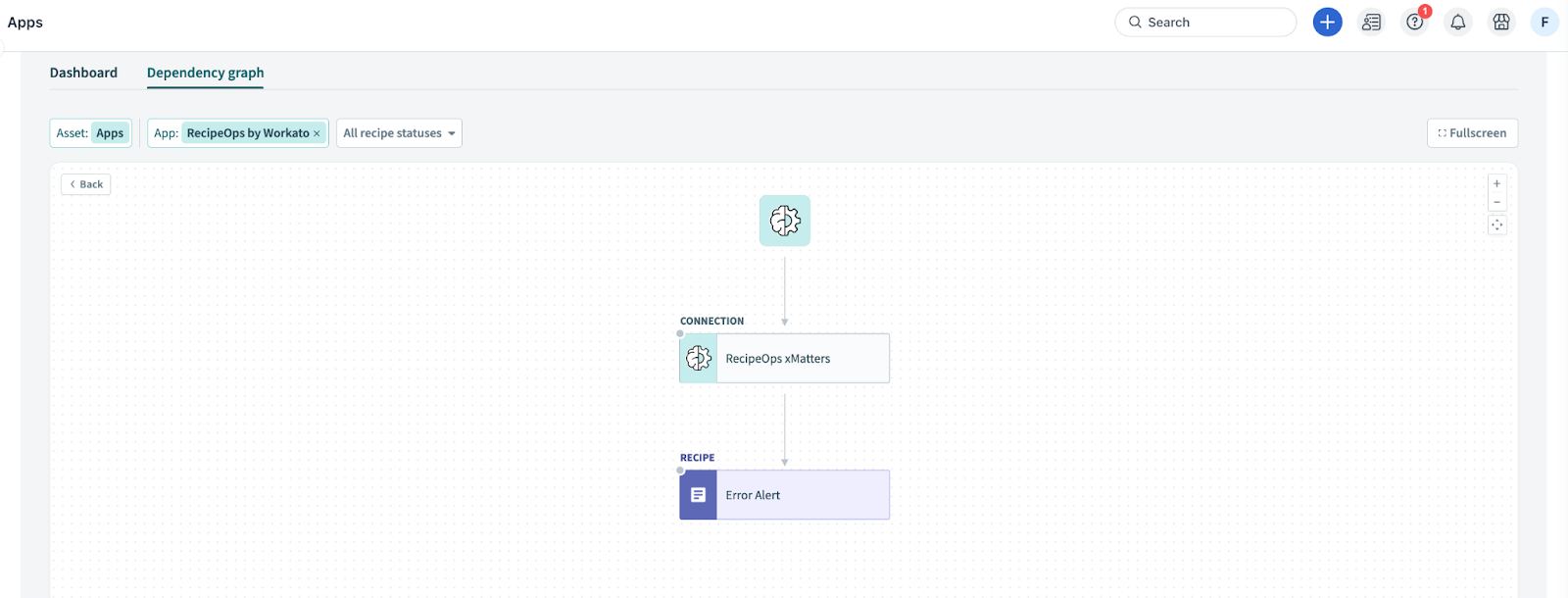
Task: Open the user avatar F menu
Action: tap(1544, 22)
